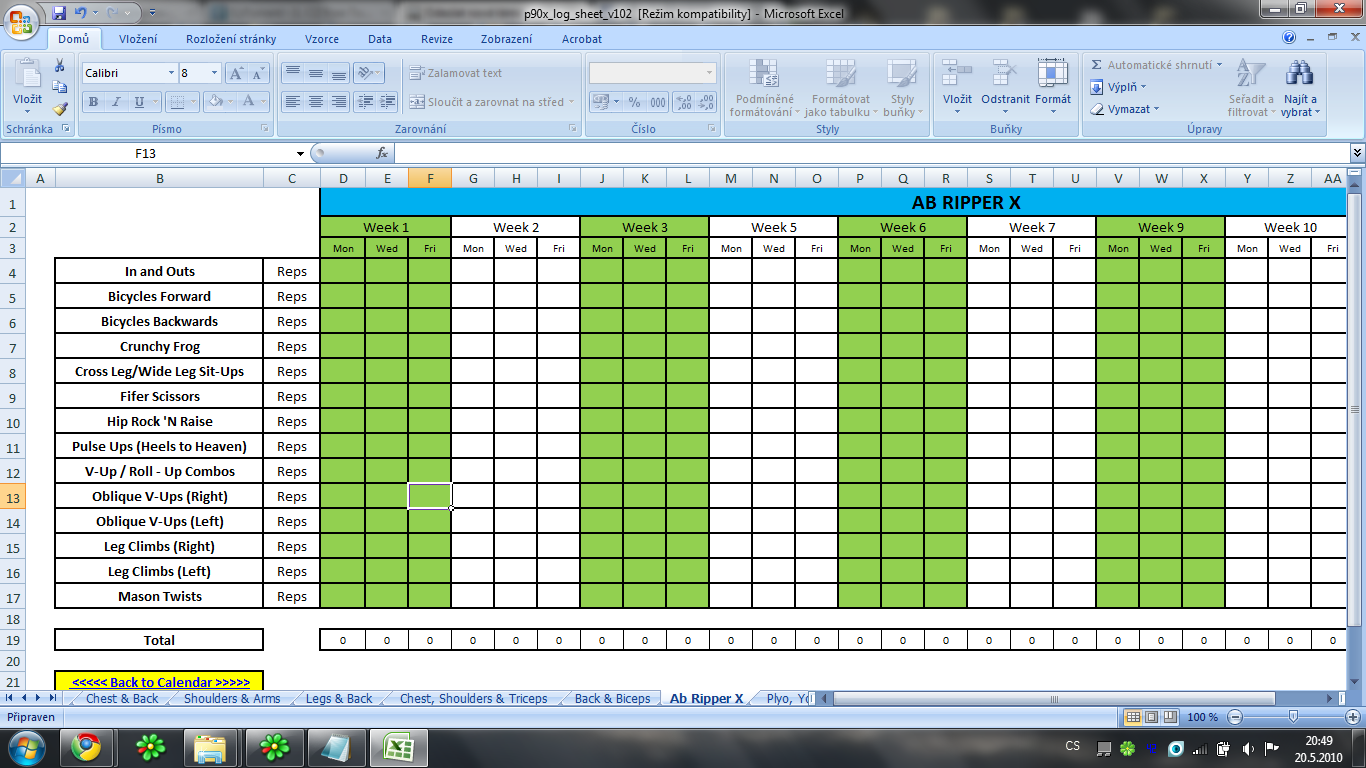The width and height of the screenshot is (1366, 768).
Task: Open Seřadit a filtrovat
Action: (1251, 88)
